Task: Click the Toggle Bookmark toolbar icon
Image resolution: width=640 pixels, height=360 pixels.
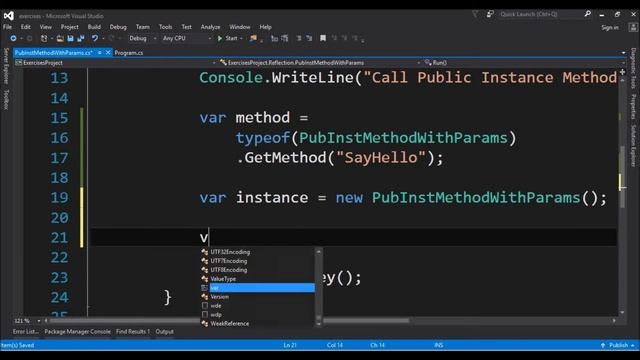Action: (x=323, y=38)
